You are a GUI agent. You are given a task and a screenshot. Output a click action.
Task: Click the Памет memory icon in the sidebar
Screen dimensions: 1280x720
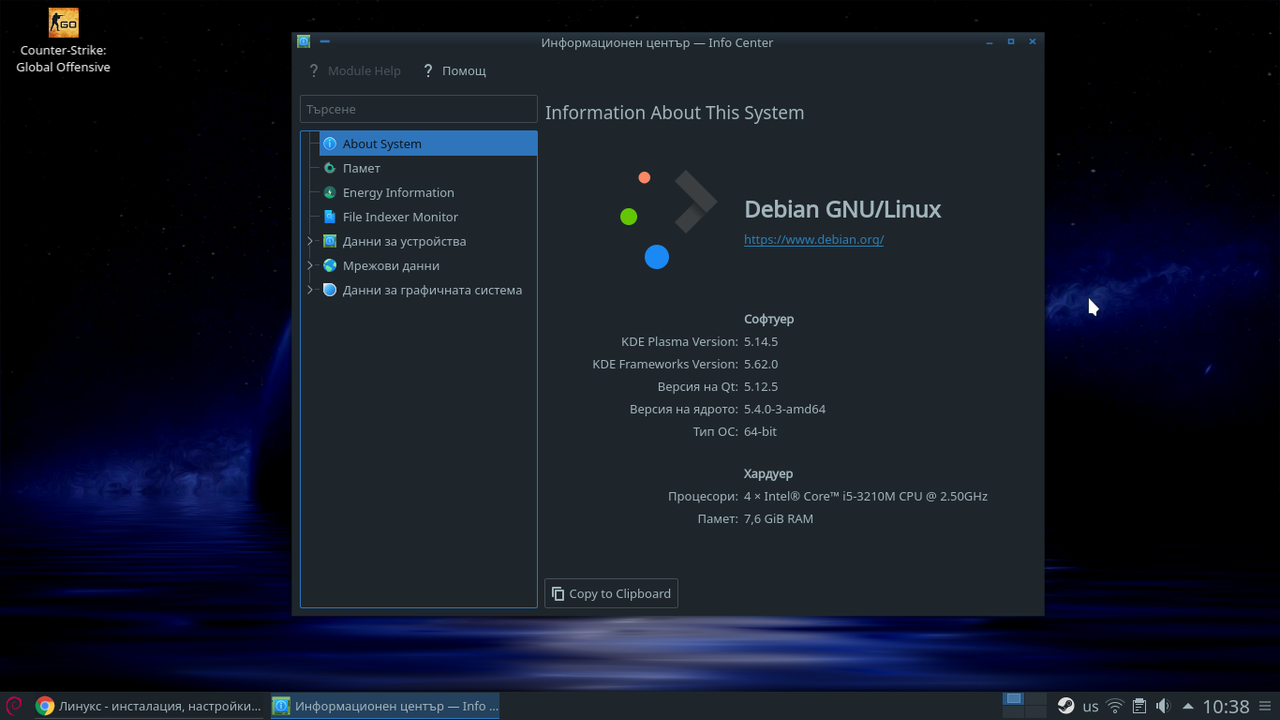point(330,168)
